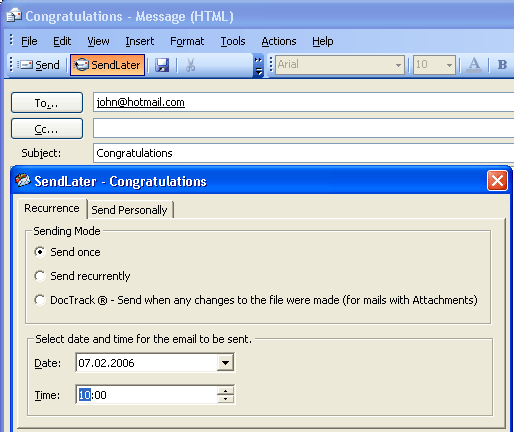This screenshot has height=432, width=514.
Task: Click the To... recipients button
Action: (47, 103)
